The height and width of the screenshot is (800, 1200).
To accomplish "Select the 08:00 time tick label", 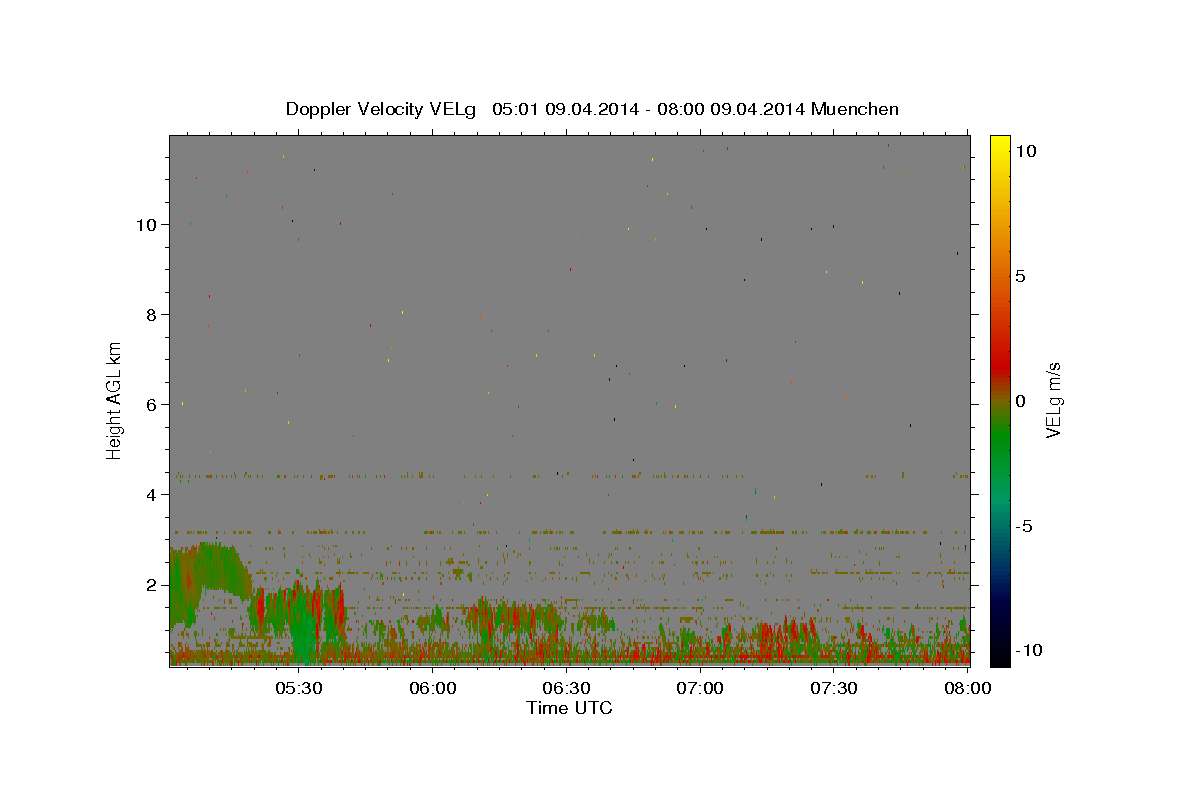I will pos(968,688).
